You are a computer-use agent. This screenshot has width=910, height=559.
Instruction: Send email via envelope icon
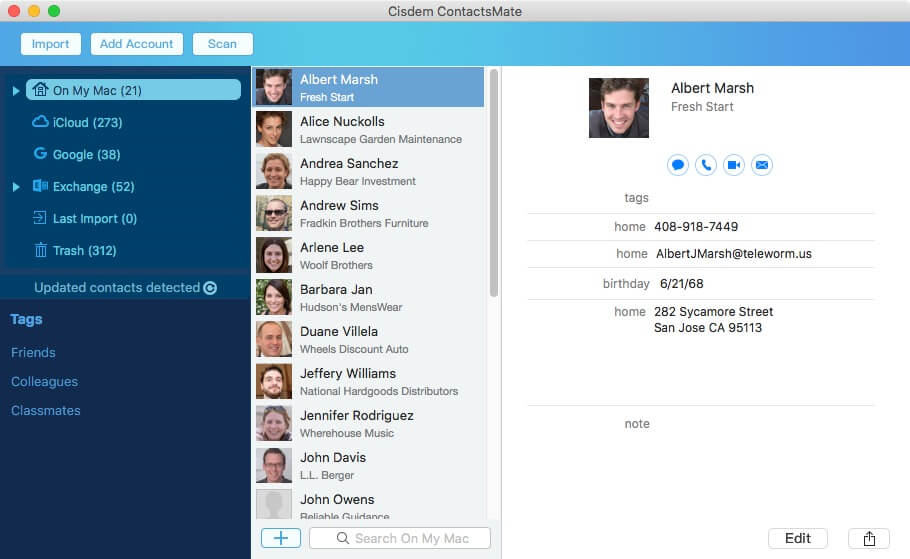click(x=762, y=165)
